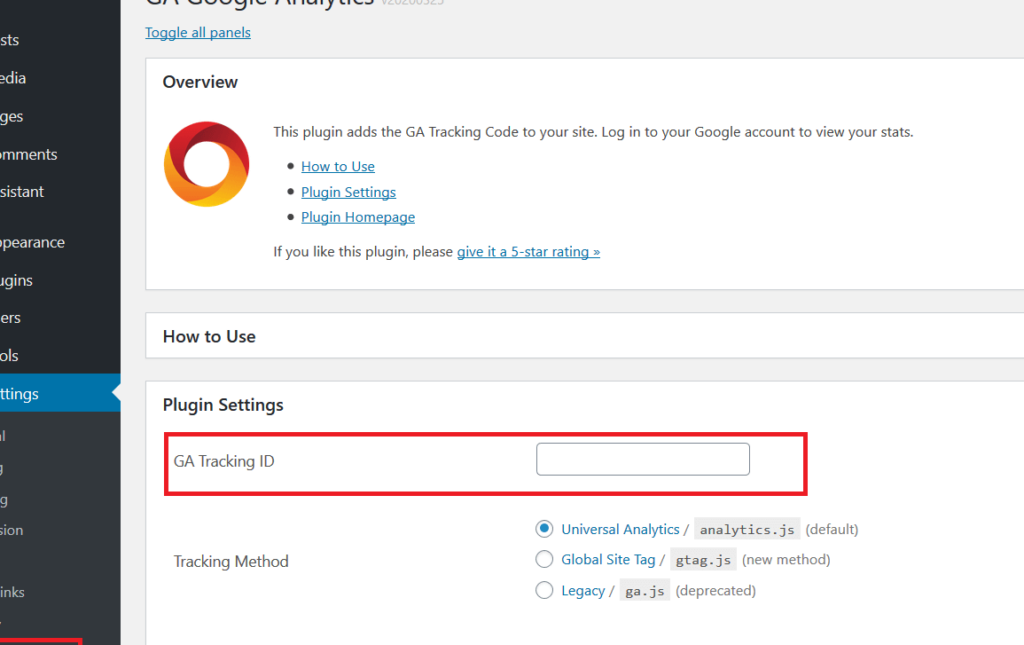
Task: Visit the Plugin Homepage link
Action: (358, 217)
